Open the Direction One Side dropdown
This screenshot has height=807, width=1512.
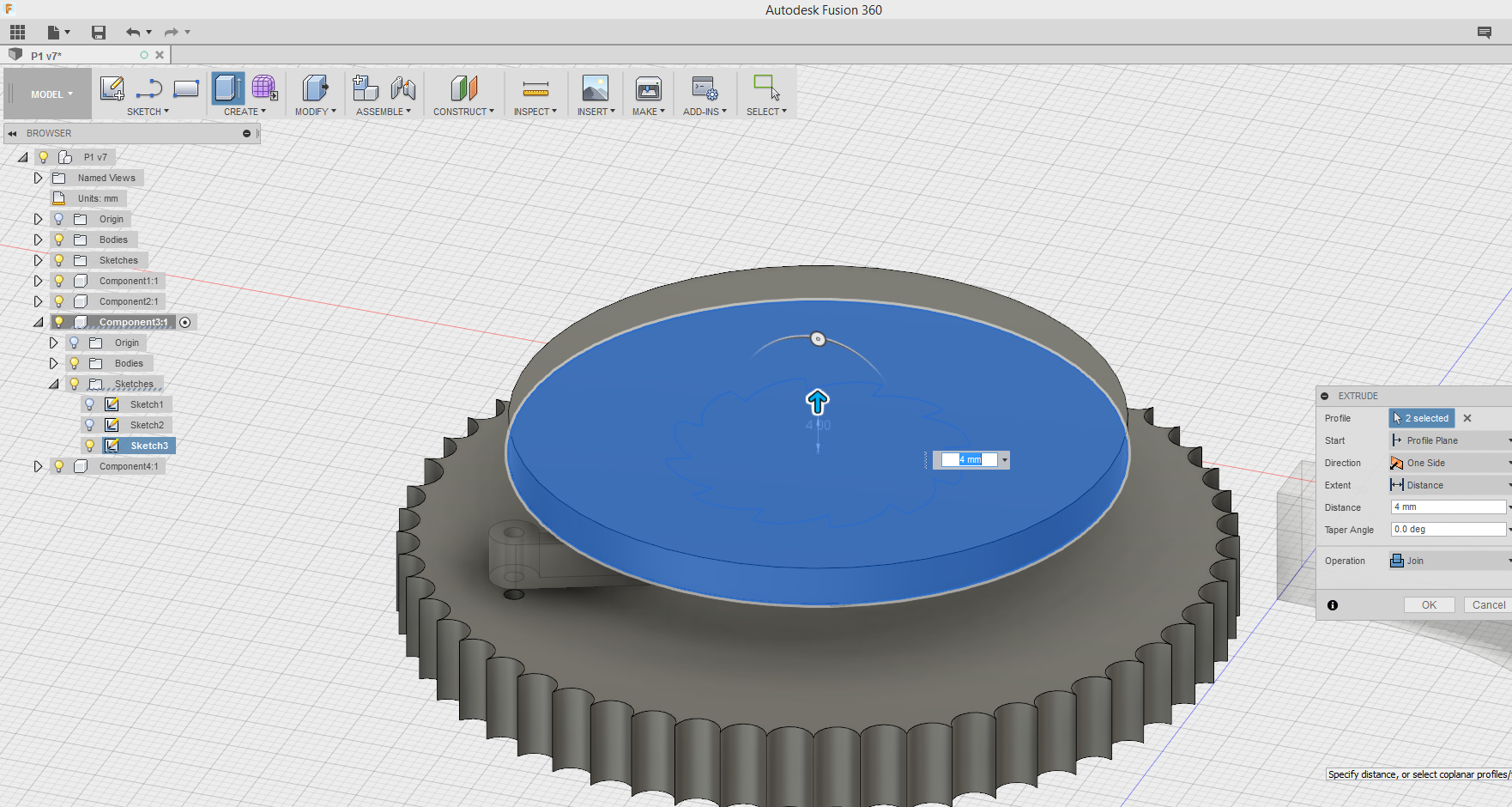1450,463
